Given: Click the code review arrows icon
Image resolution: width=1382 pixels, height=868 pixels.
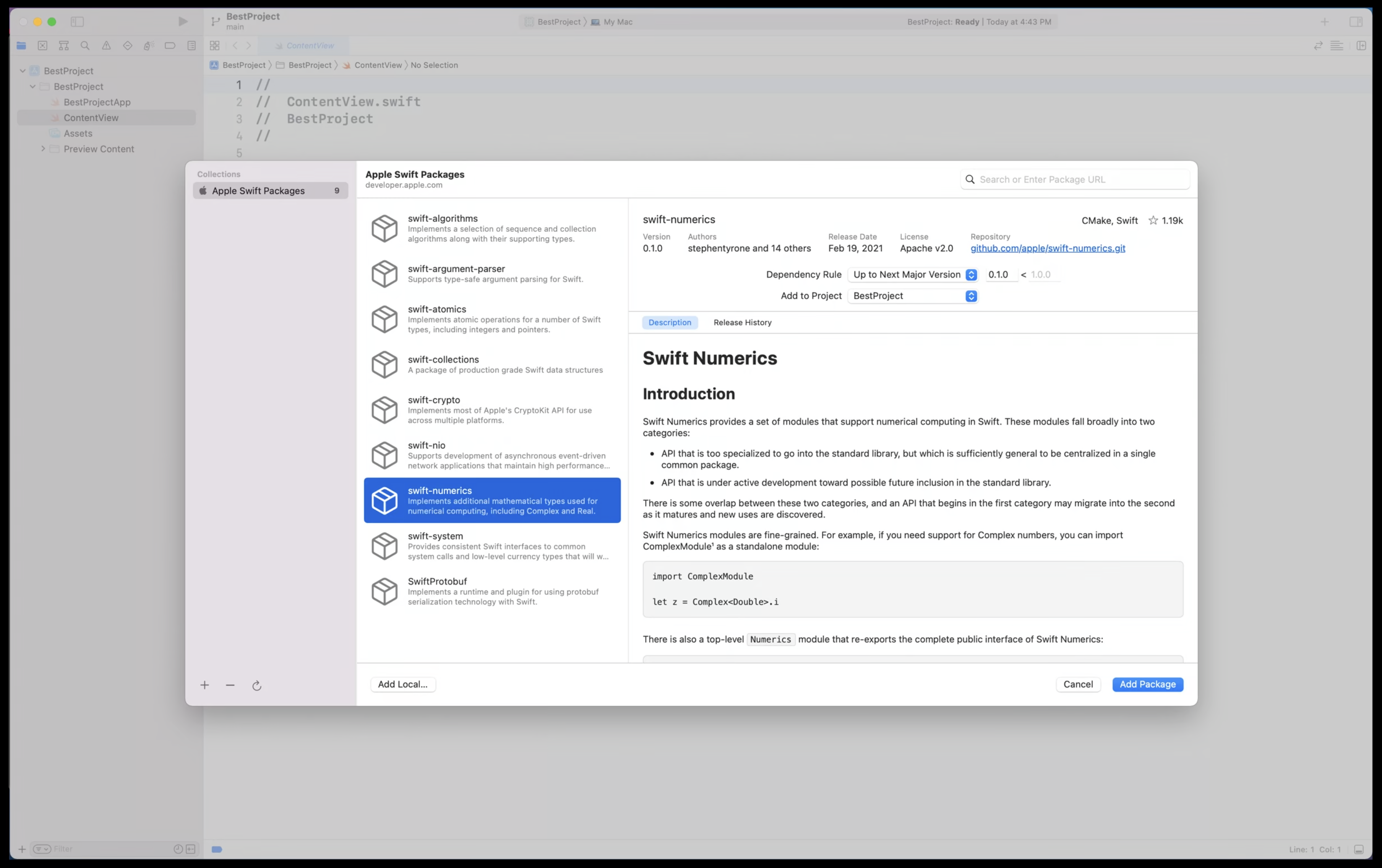Looking at the screenshot, I should tap(1318, 46).
